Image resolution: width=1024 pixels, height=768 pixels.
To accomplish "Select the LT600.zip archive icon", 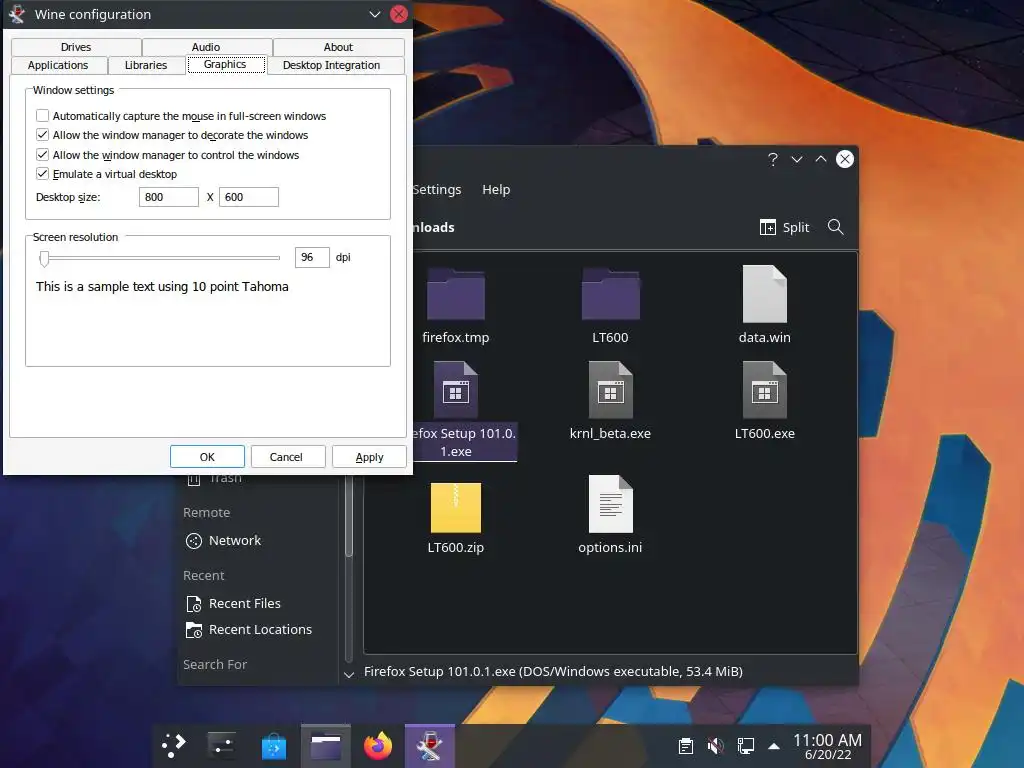I will coord(455,507).
